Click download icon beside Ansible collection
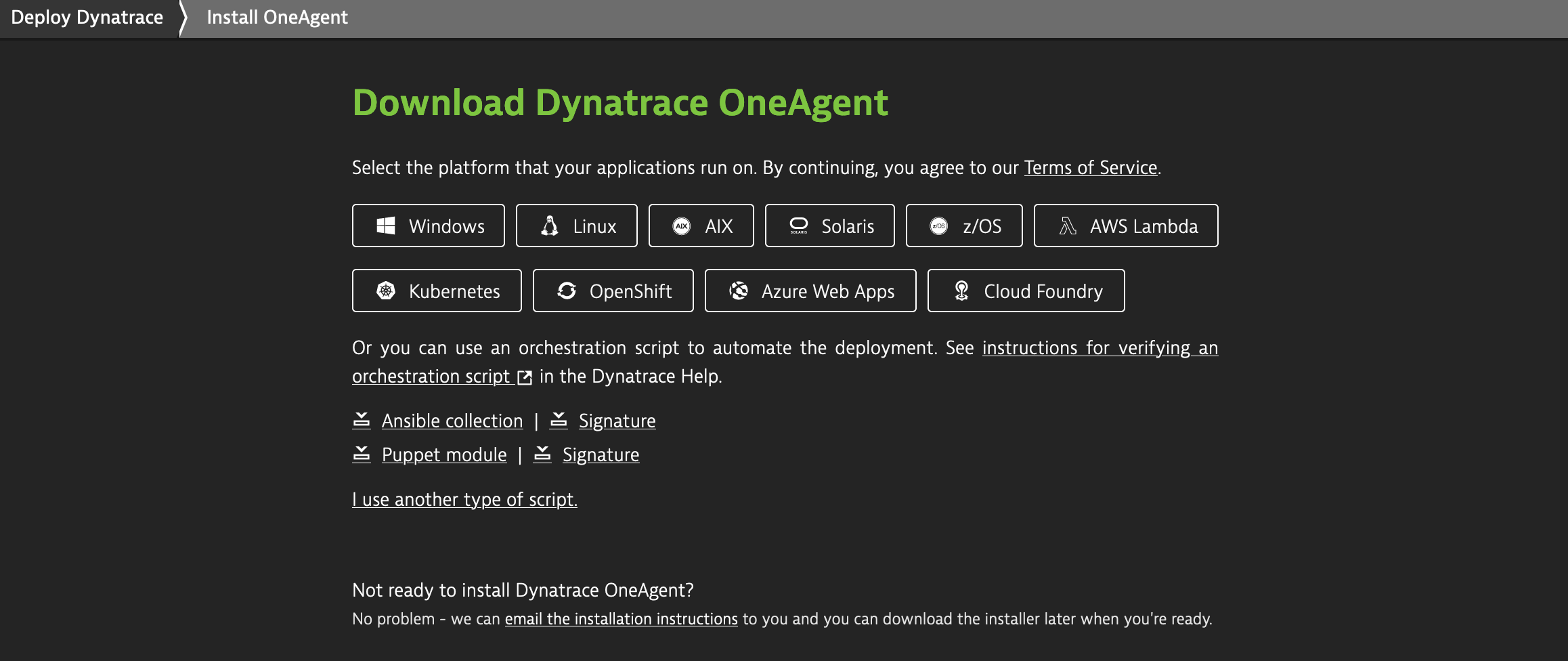Image resolution: width=1568 pixels, height=661 pixels. pyautogui.click(x=362, y=420)
